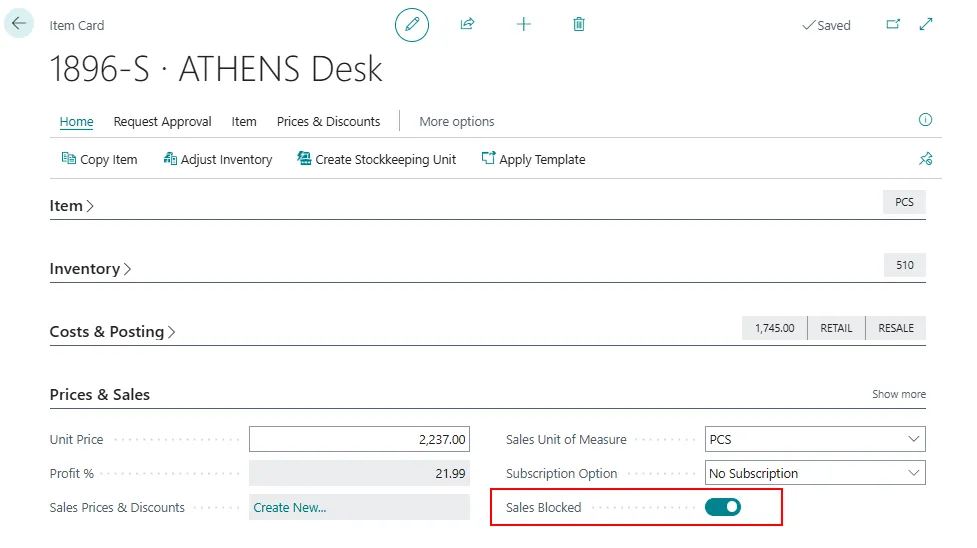Click the Sales Prices & Discounts label
977x548 pixels.
point(117,507)
